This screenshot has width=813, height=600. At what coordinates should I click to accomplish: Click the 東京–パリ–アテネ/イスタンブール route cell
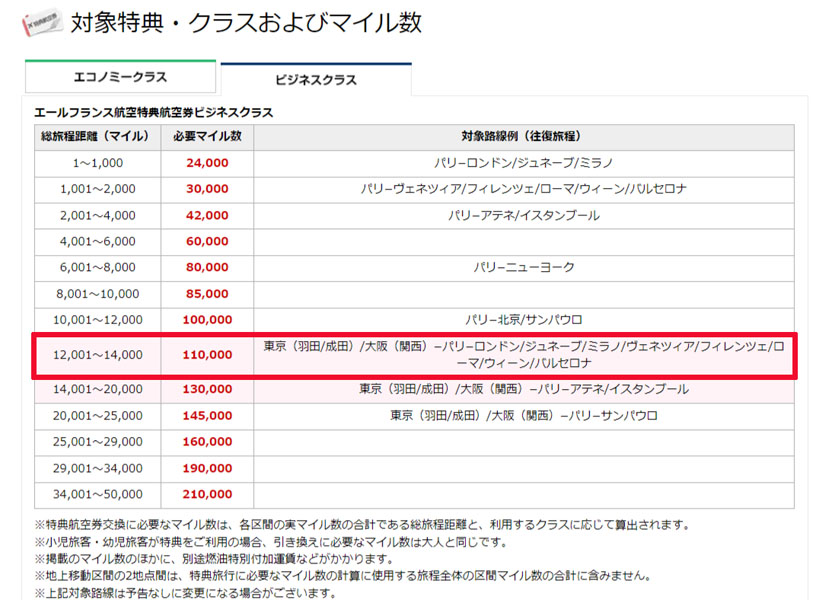point(524,389)
